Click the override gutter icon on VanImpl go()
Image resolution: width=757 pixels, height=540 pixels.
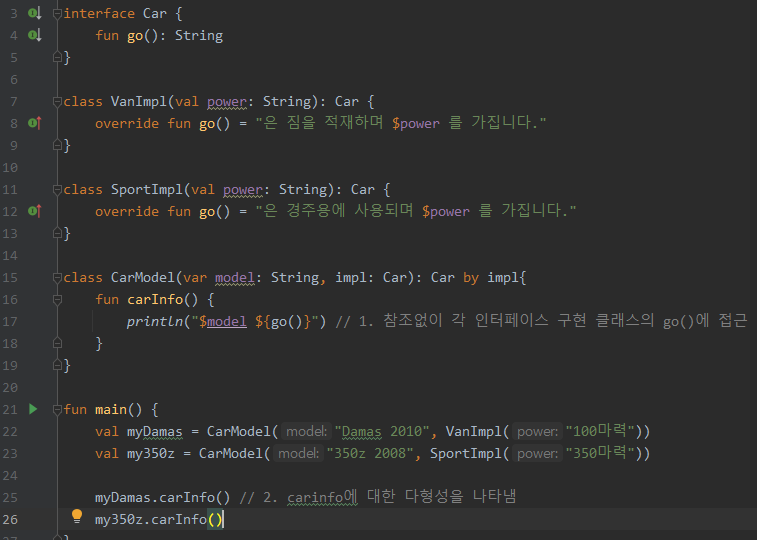tap(34, 123)
